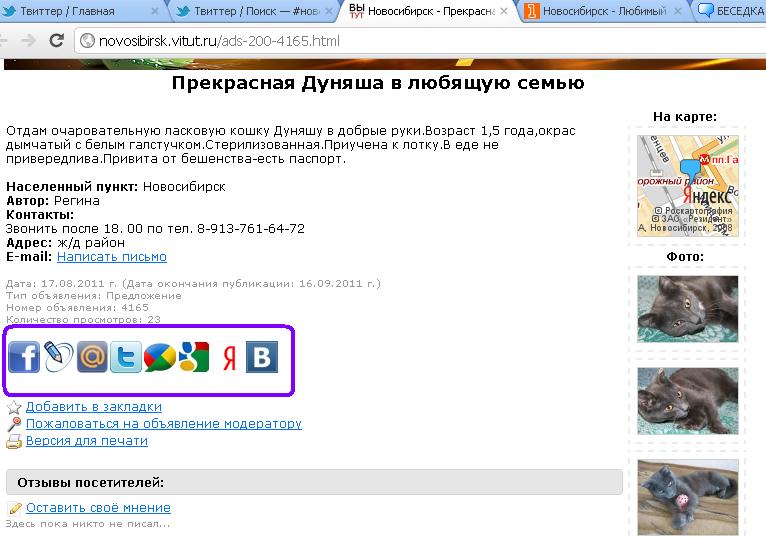Click the star bookmark icon
766x542 pixels.
14,407
